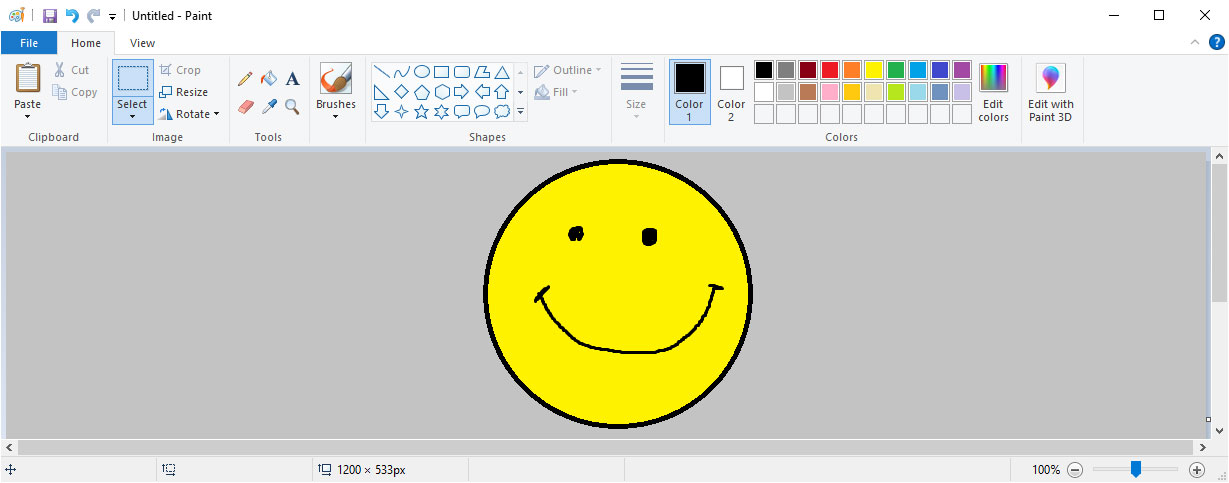The image size is (1229, 483).
Task: Choose the Pentagon shape
Action: [422, 92]
